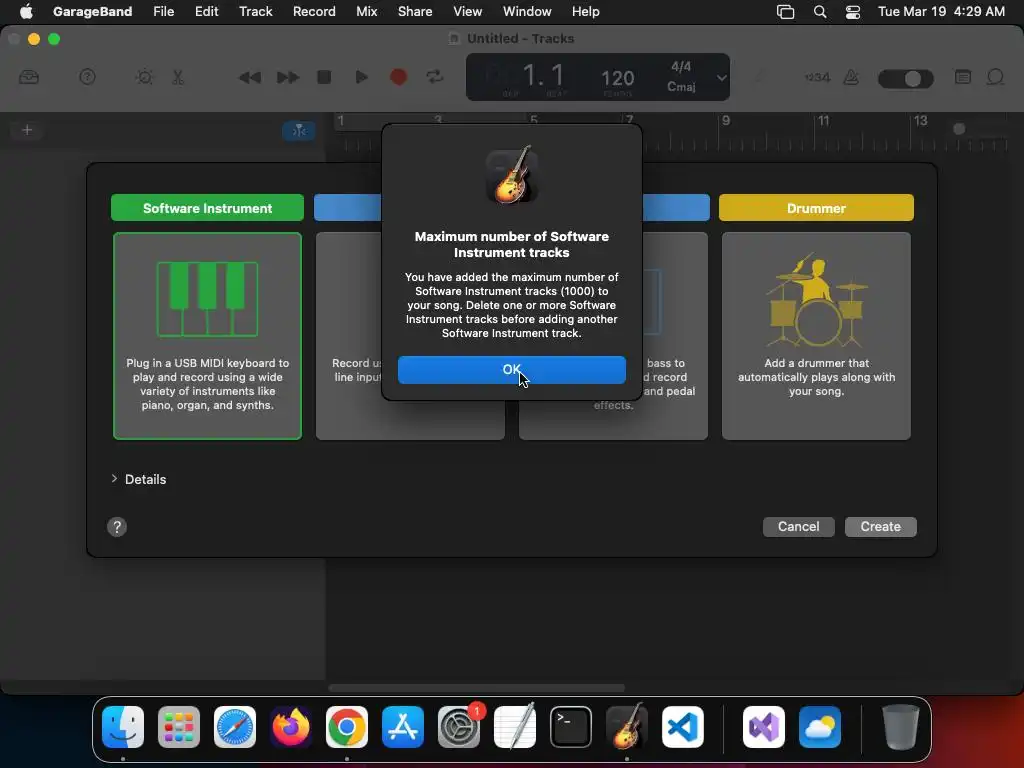Launch Firefox from the Dock
The image size is (1024, 768).
(291, 727)
